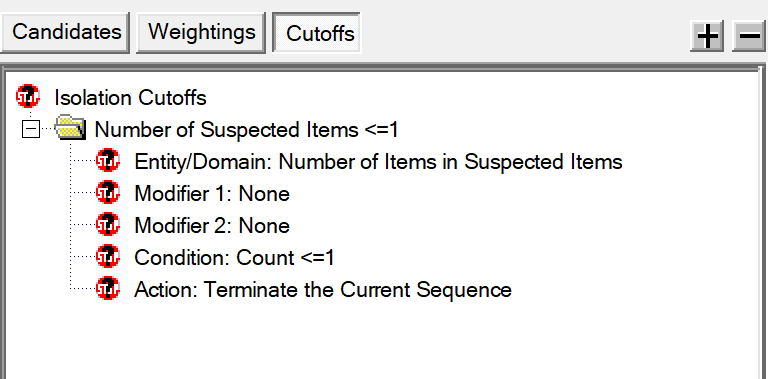
Task: Select Entity/Domain: Number of Items in Suspected Items
Action: [x=378, y=162]
